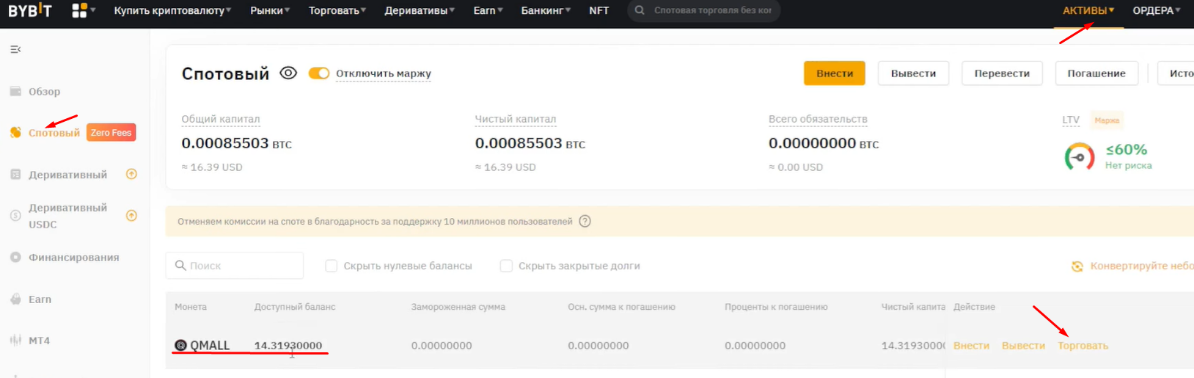The image size is (1194, 378).
Task: Click Вывести link in QMALL row
Action: pyautogui.click(x=1023, y=345)
